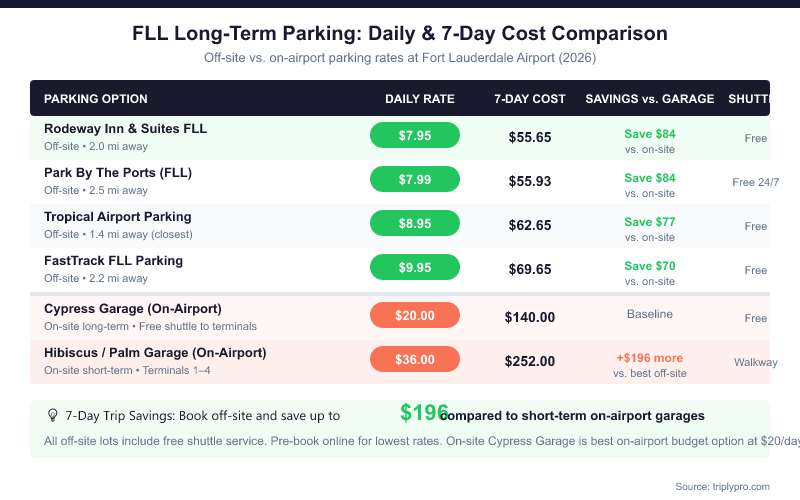Screen dimensions: 800x500
Task: Click the large green $196 savings amount
Action: tap(424, 413)
